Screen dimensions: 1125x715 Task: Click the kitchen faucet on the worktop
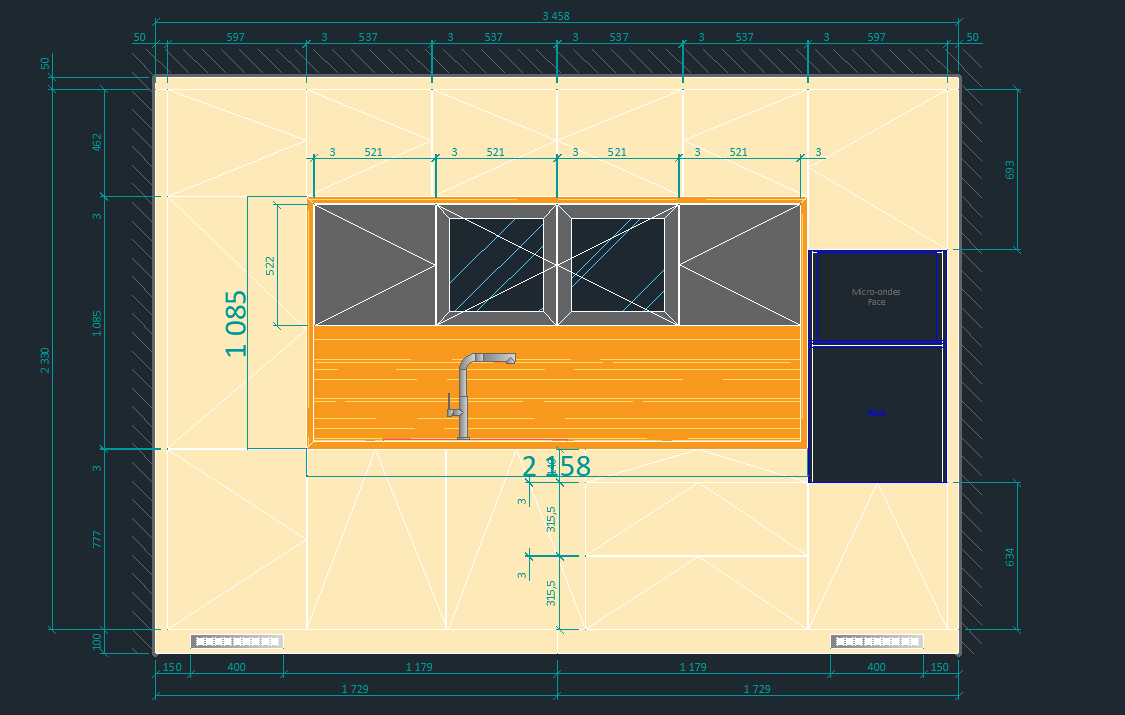tap(465, 393)
